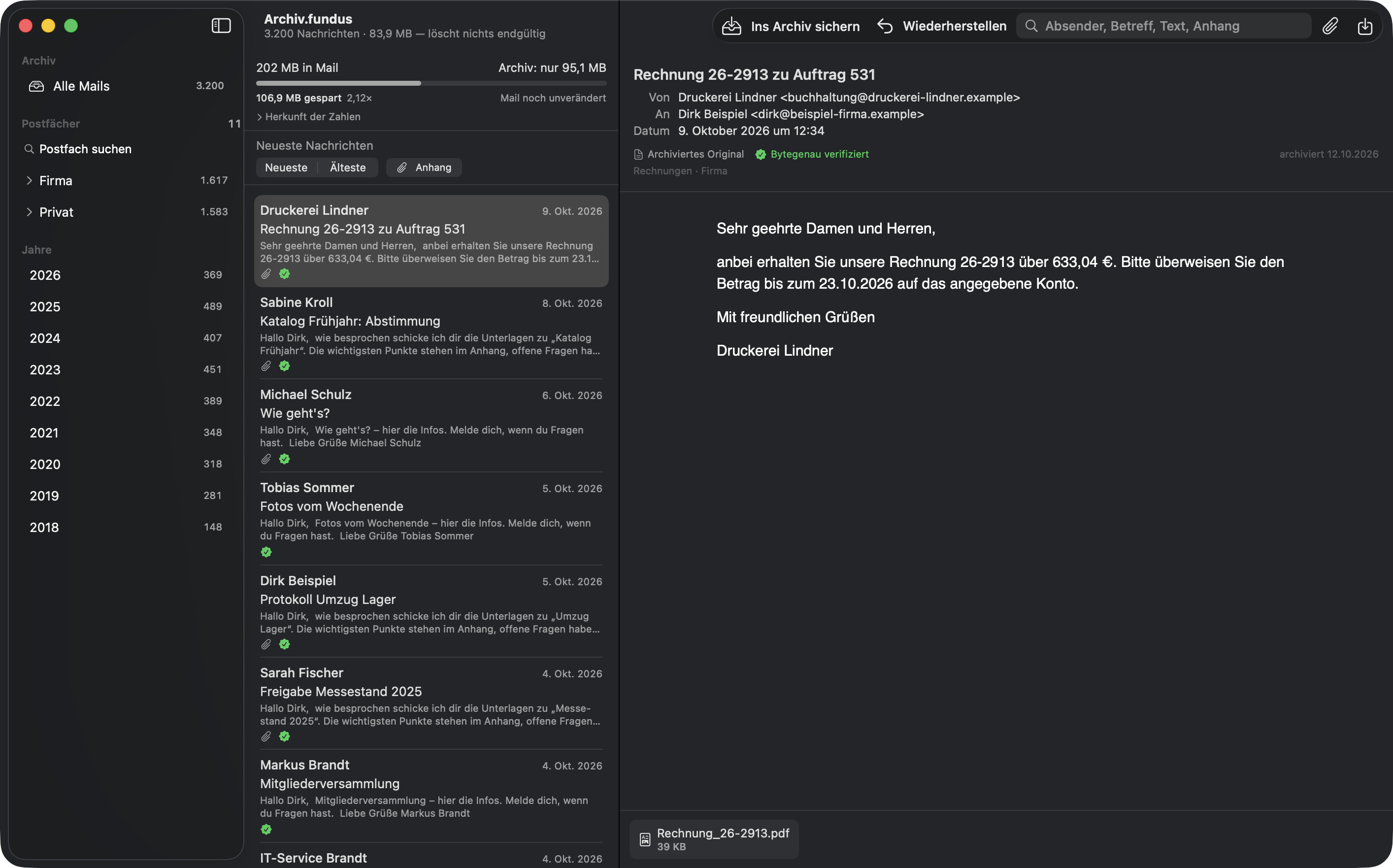Select the Älteste sort option
Image resolution: width=1393 pixels, height=868 pixels.
click(x=348, y=167)
